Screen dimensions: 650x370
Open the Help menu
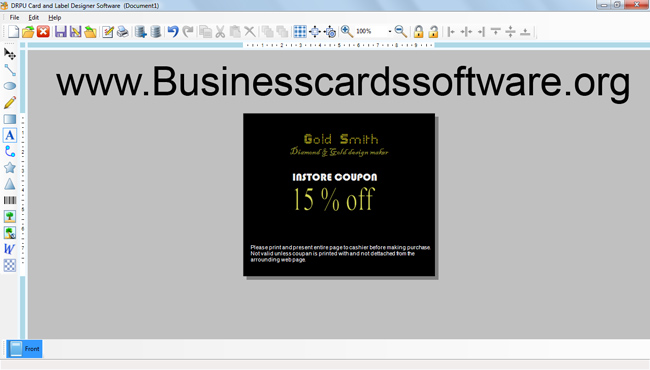[x=55, y=17]
